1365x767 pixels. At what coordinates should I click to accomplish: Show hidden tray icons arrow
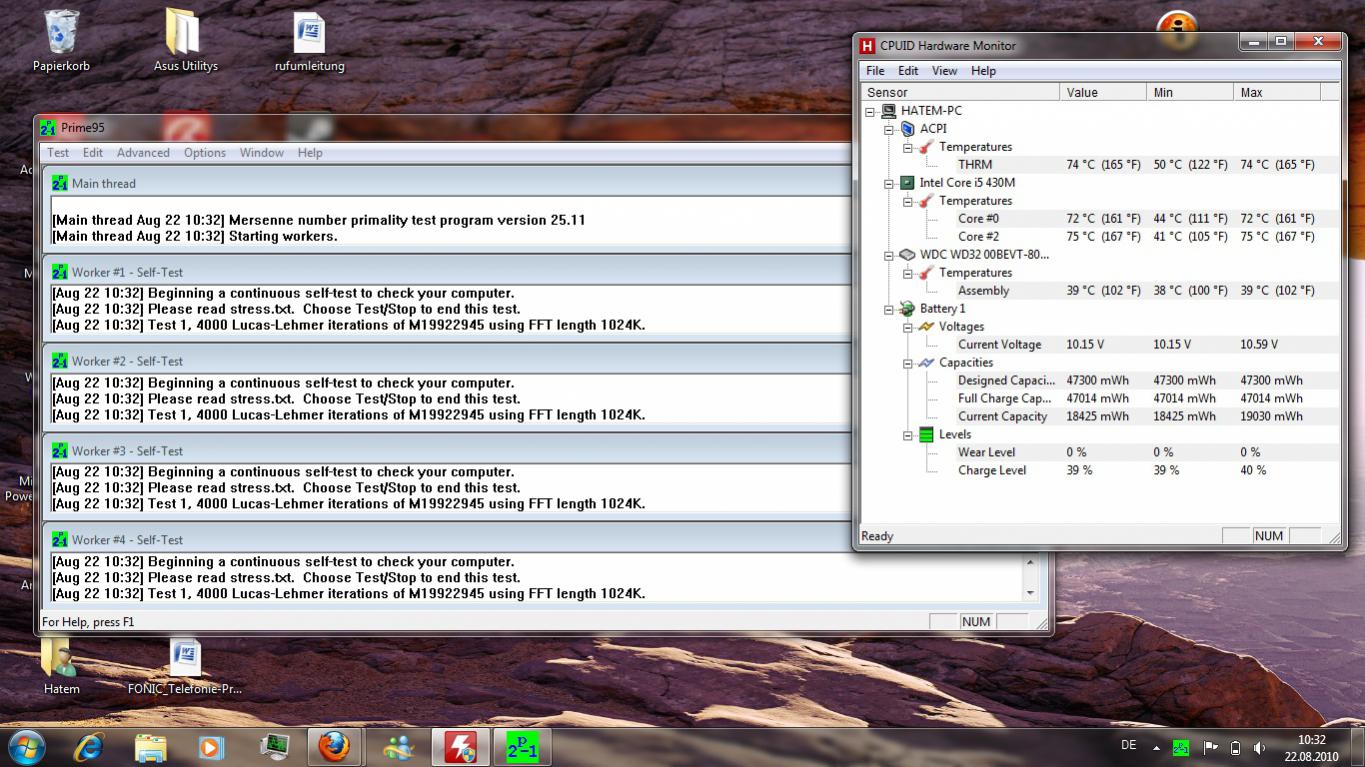coord(1157,747)
